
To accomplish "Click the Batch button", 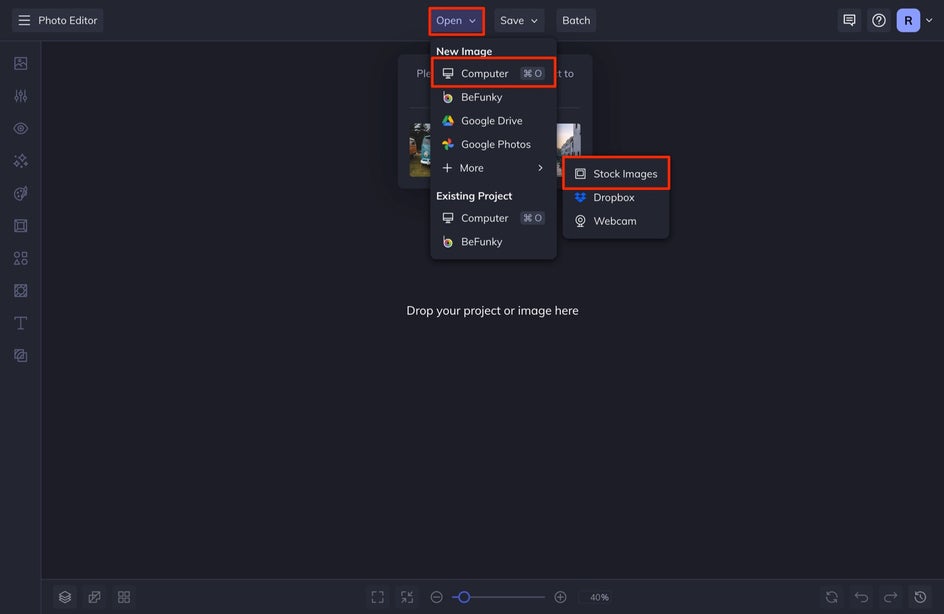I will point(576,20).
